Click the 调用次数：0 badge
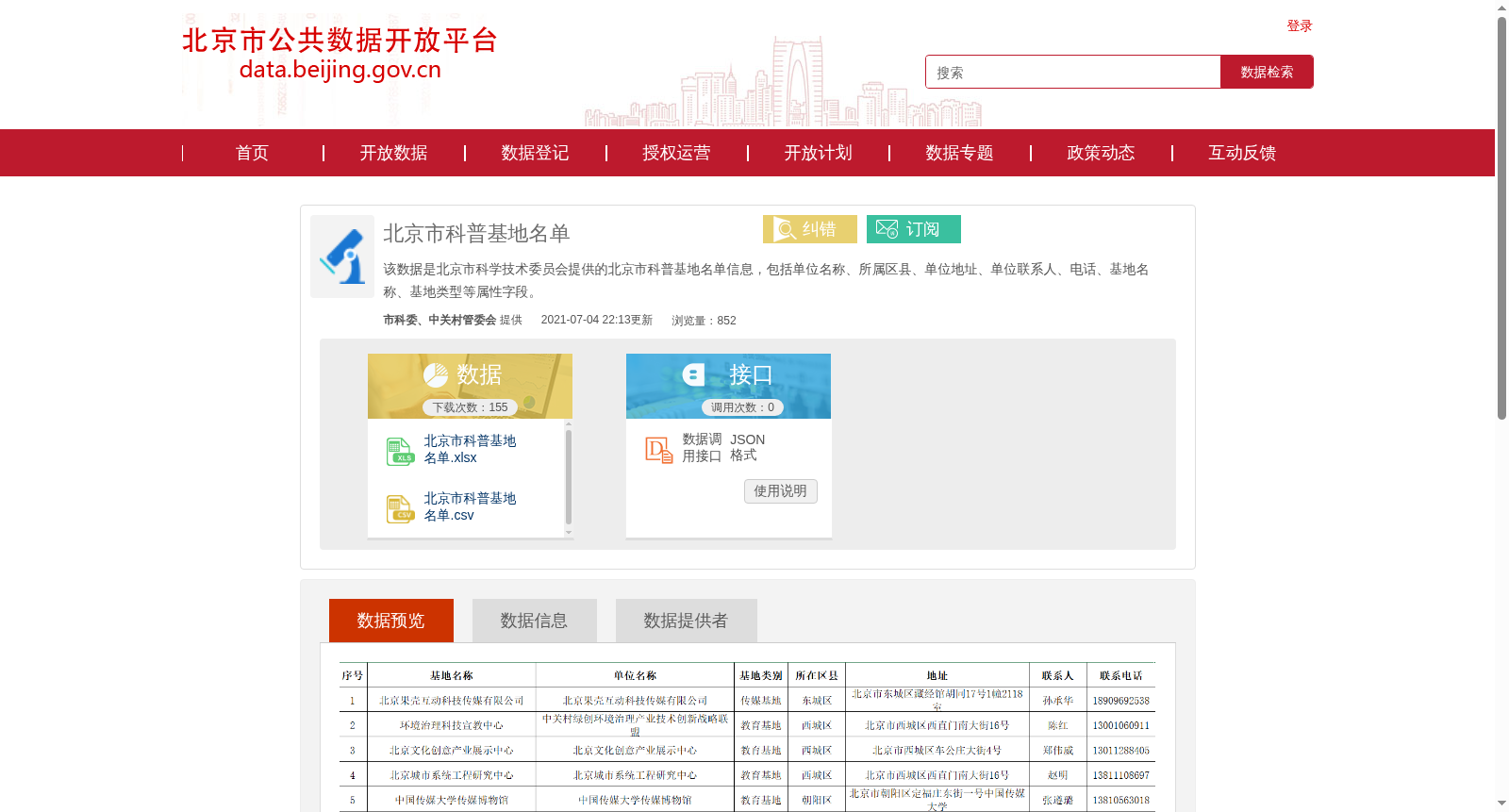The height and width of the screenshot is (812, 1509). tap(742, 407)
